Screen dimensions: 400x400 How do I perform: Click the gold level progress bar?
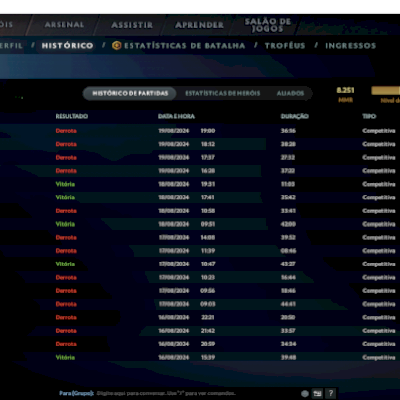pos(386,90)
